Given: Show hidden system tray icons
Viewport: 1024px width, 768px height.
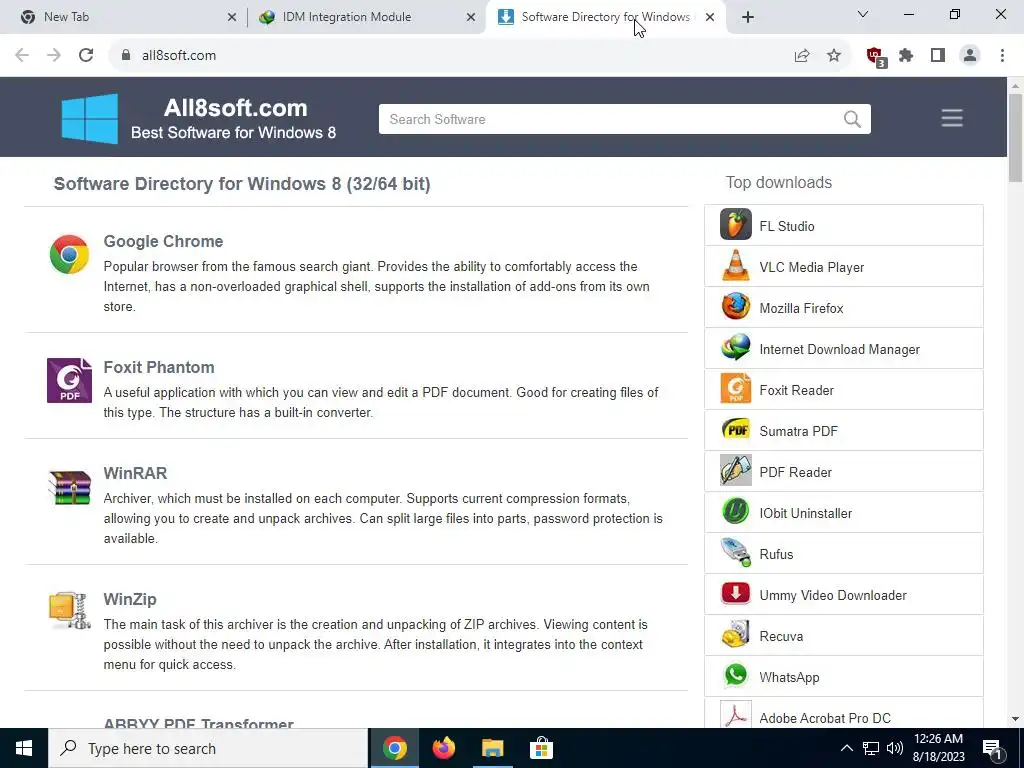Looking at the screenshot, I should click(846, 748).
